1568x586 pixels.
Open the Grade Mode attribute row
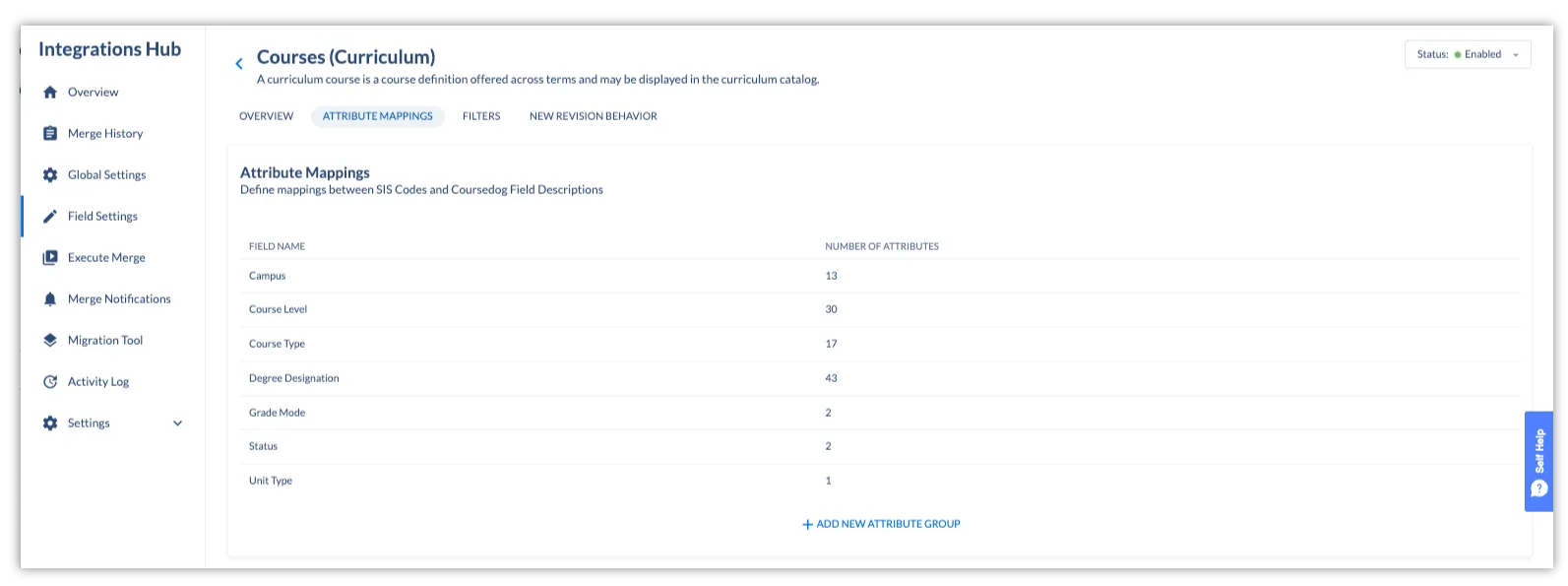click(x=880, y=413)
